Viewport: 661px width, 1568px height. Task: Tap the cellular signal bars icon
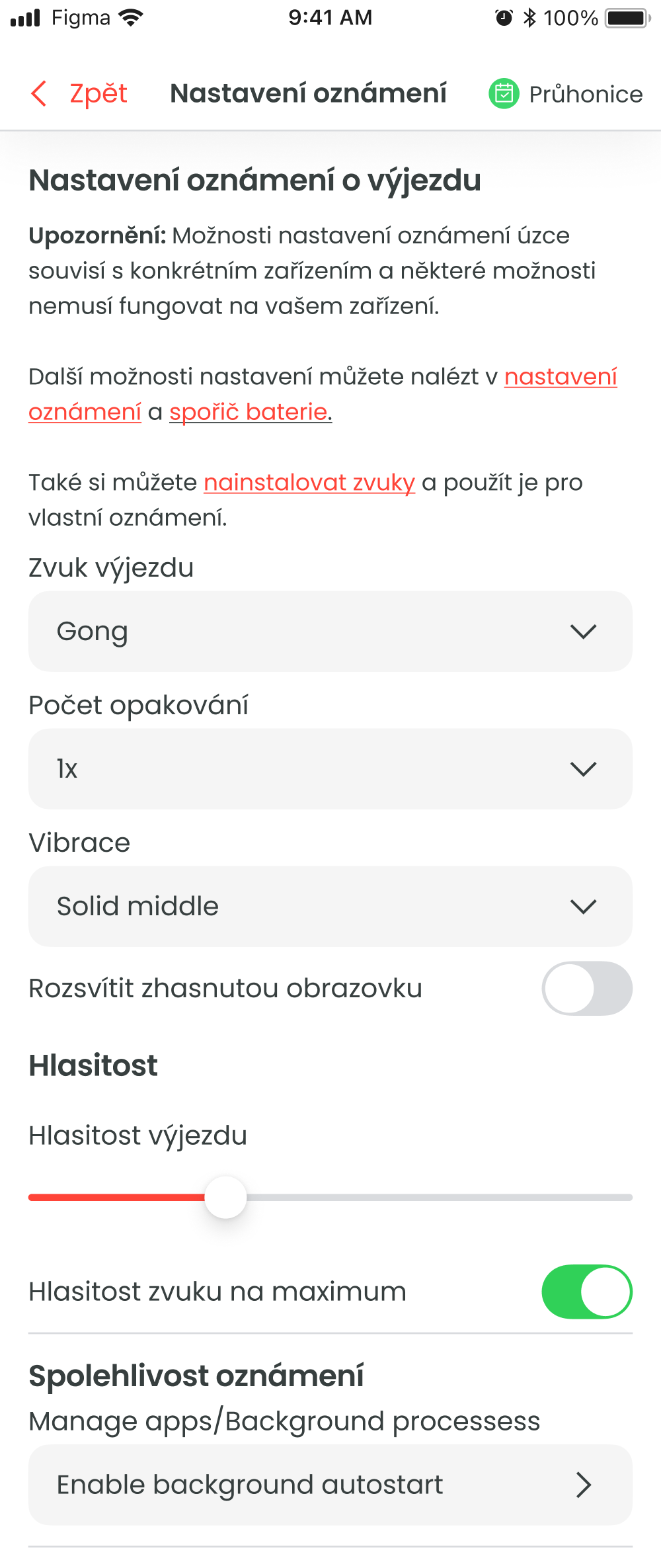click(x=26, y=18)
